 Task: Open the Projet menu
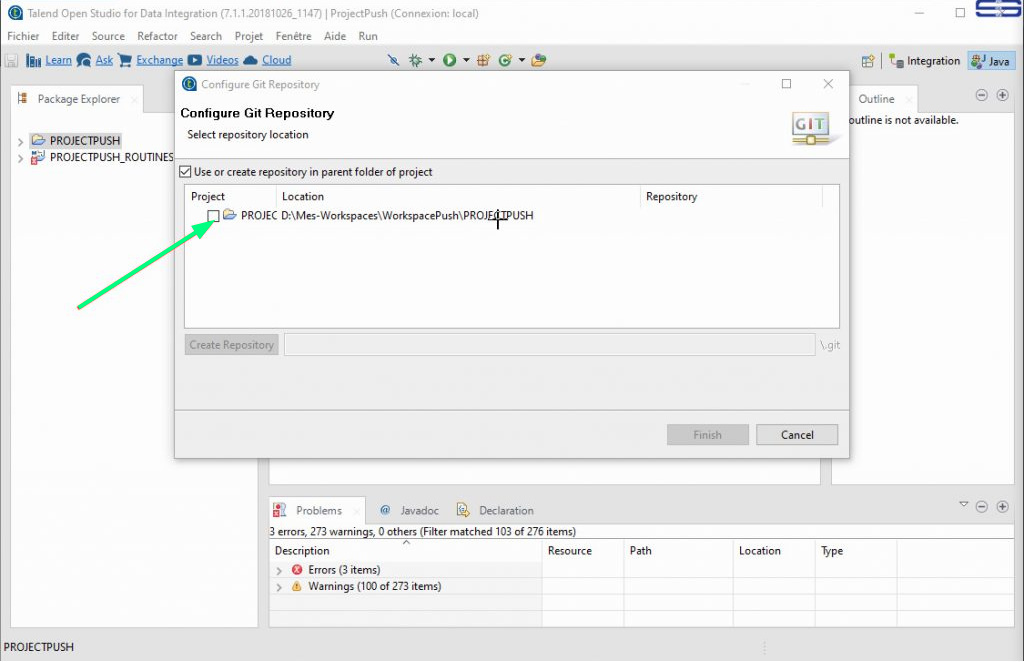pos(249,36)
